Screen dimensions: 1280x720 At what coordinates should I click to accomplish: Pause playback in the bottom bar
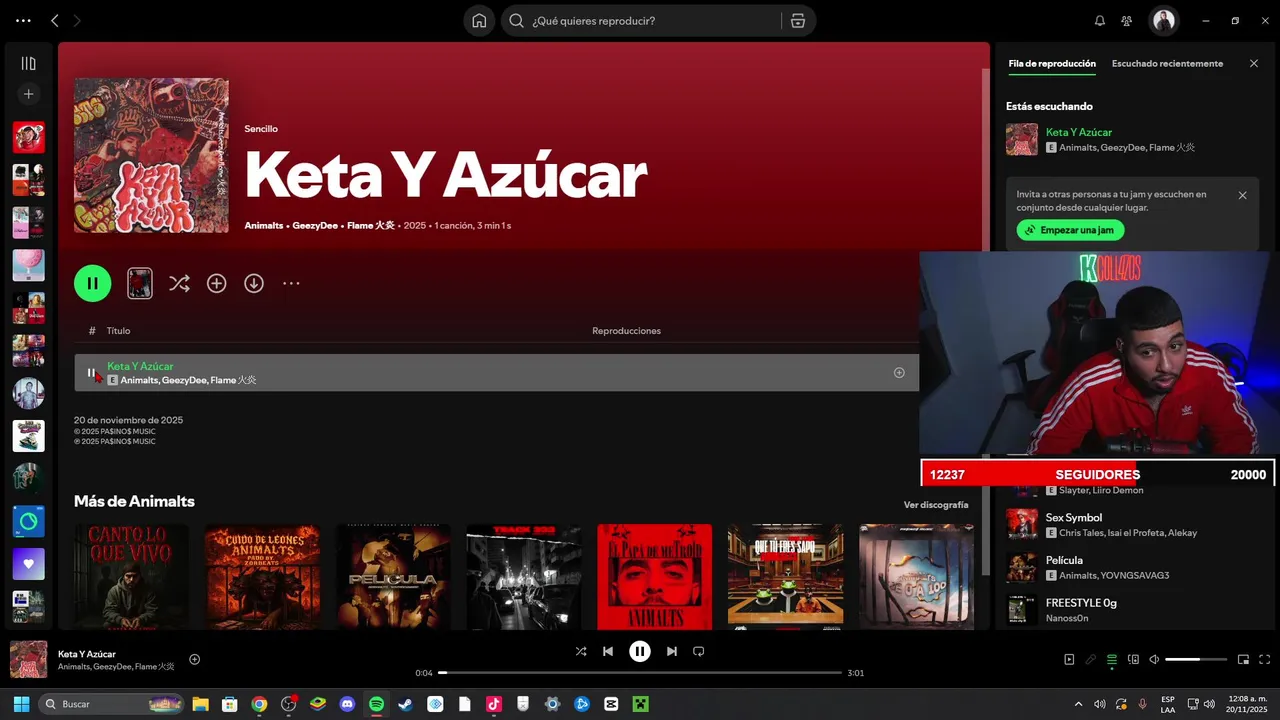click(x=640, y=651)
